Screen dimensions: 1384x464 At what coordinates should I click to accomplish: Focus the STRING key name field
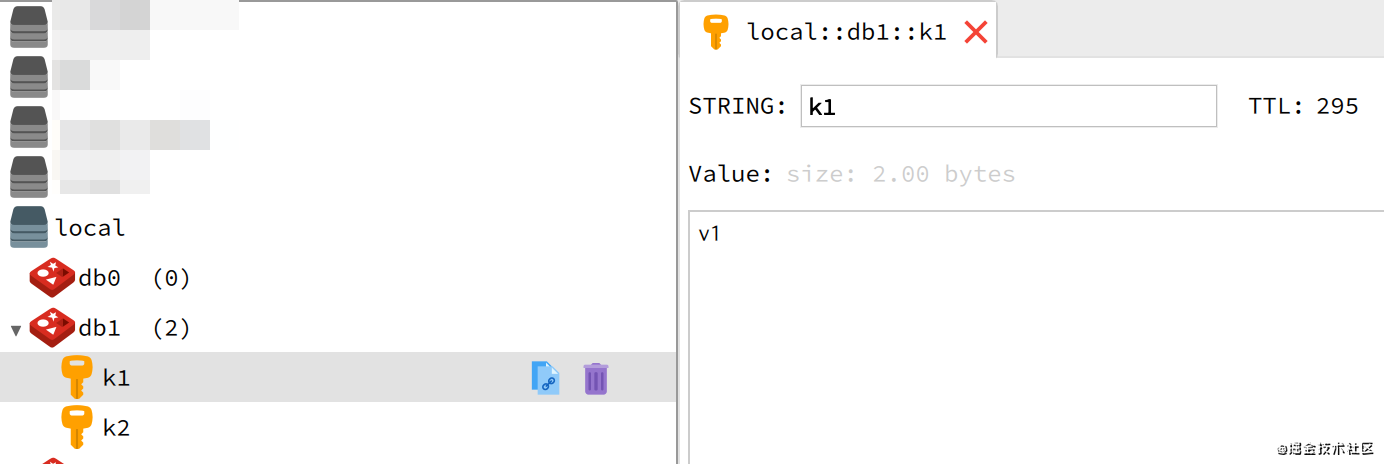coord(1008,106)
